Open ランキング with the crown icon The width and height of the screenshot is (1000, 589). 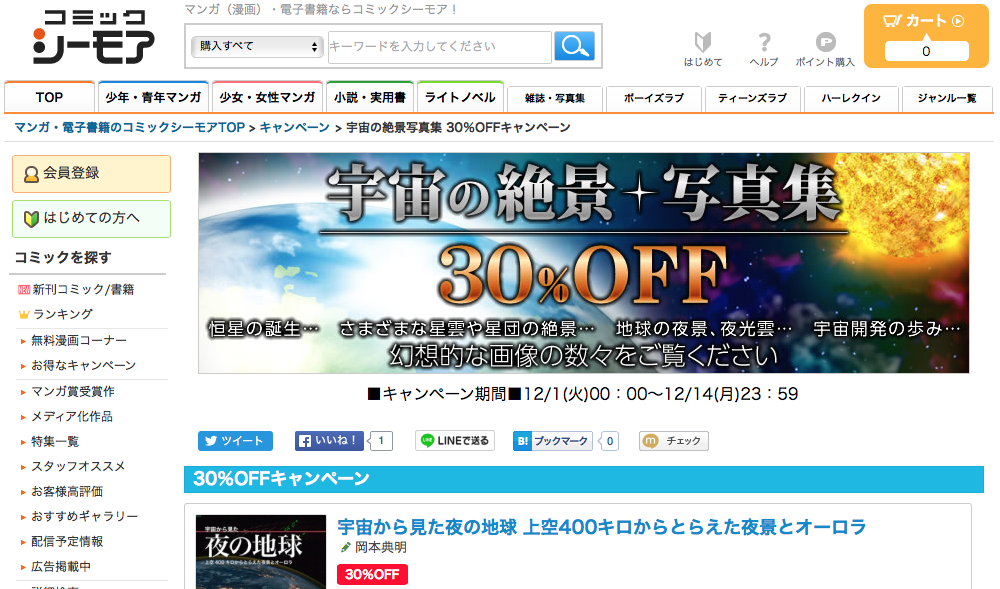[62, 314]
